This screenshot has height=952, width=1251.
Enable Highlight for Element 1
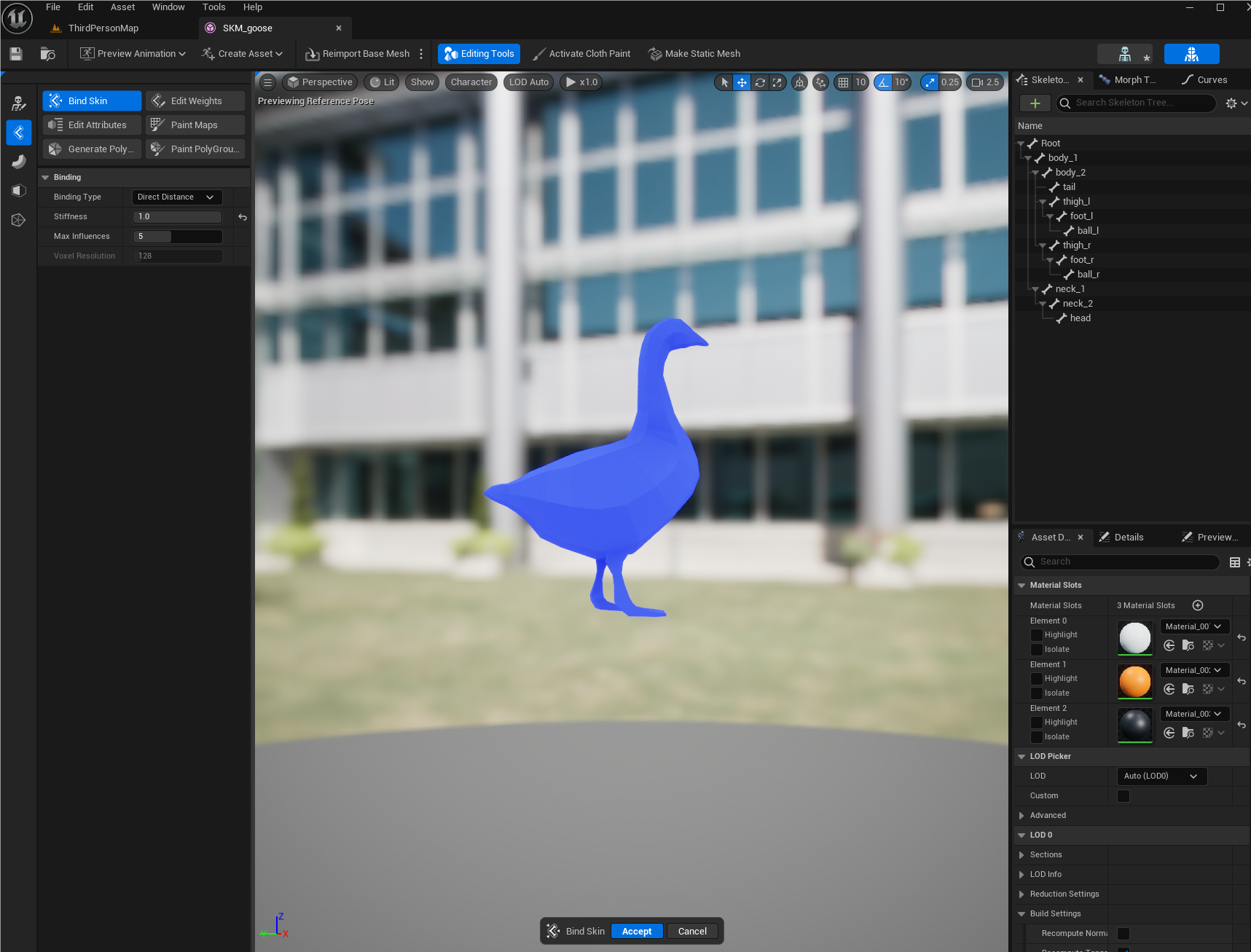[1037, 679]
